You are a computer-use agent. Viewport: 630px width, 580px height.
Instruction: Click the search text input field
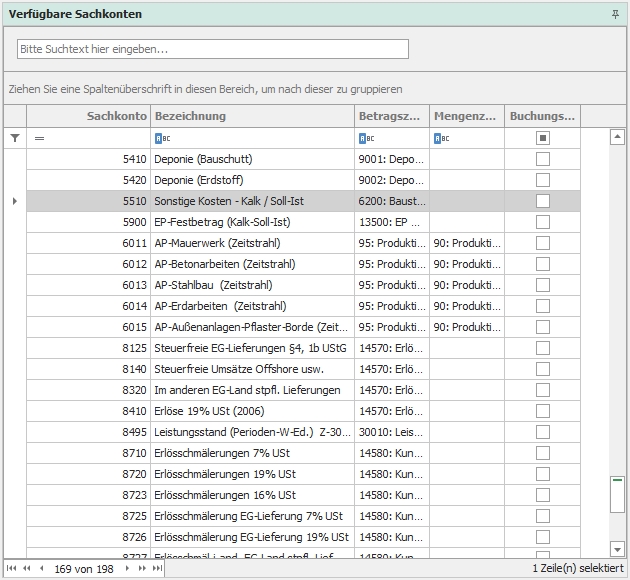(212, 49)
